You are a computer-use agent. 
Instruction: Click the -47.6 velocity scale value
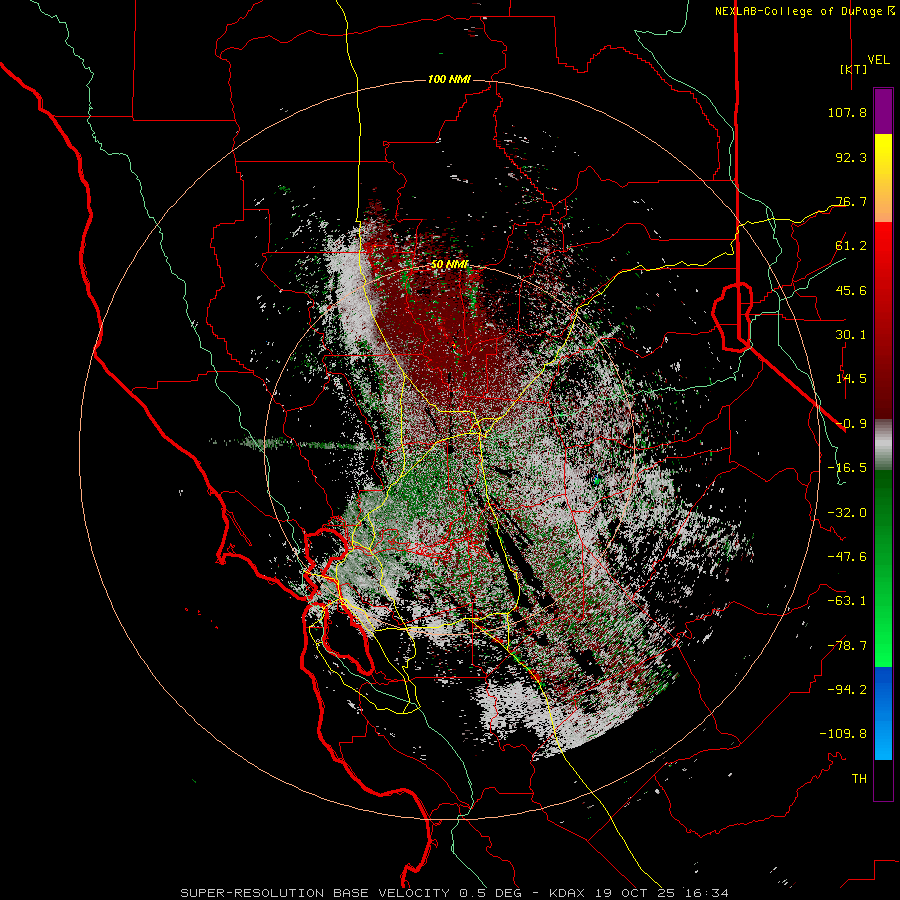tap(847, 557)
